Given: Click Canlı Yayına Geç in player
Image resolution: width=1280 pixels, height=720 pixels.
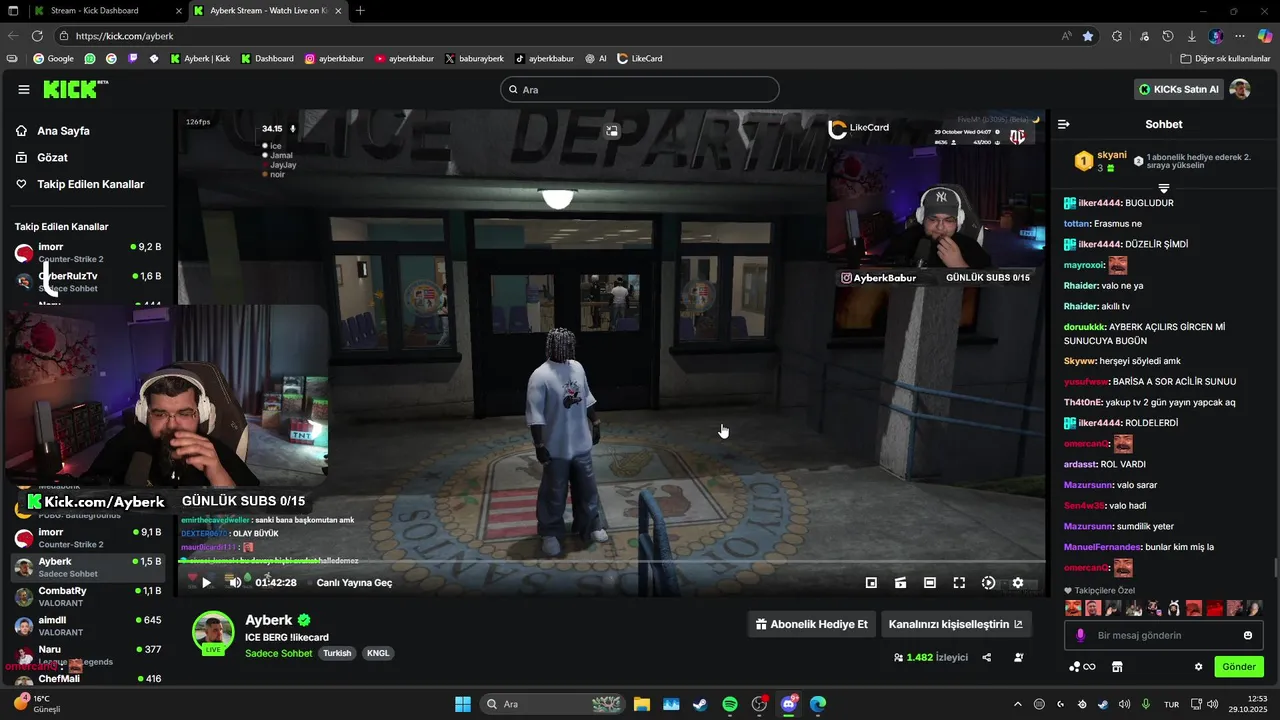Looking at the screenshot, I should [354, 582].
